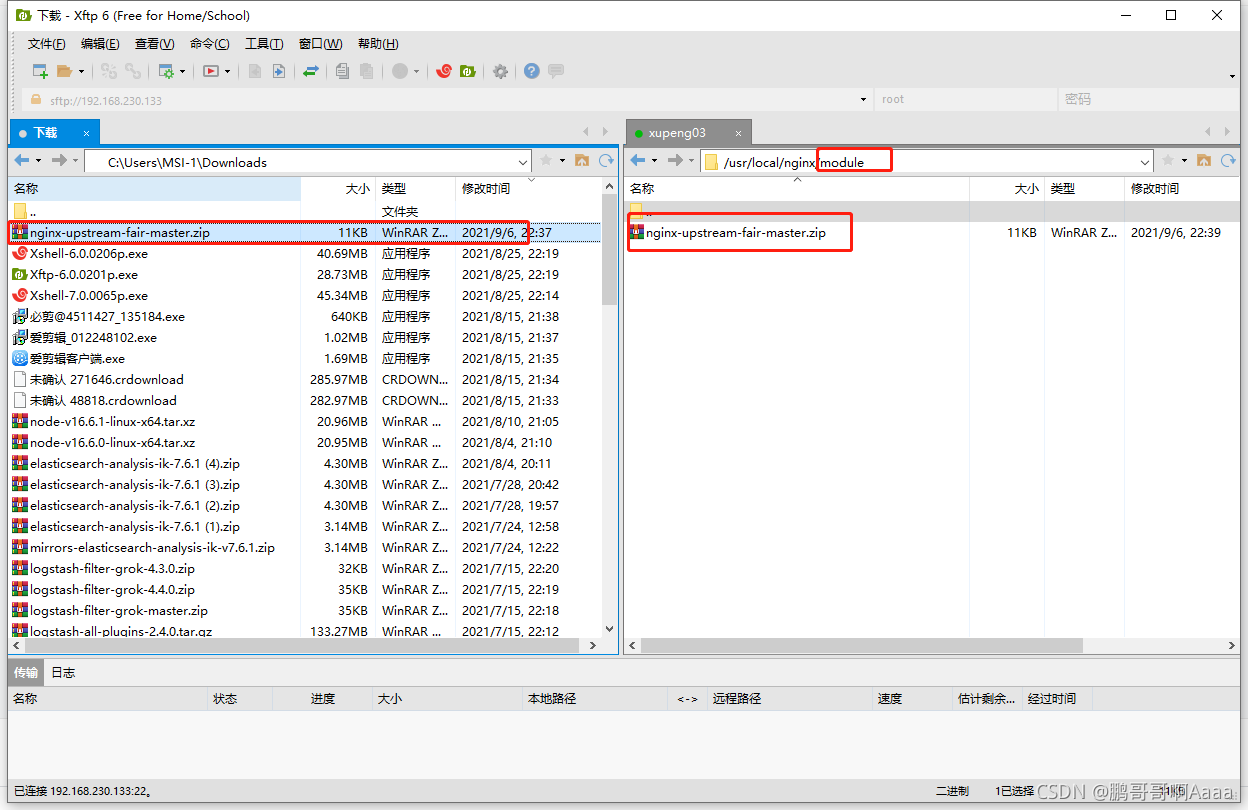1248x810 pixels.
Task: Open local path history dropdown
Action: coord(523,162)
